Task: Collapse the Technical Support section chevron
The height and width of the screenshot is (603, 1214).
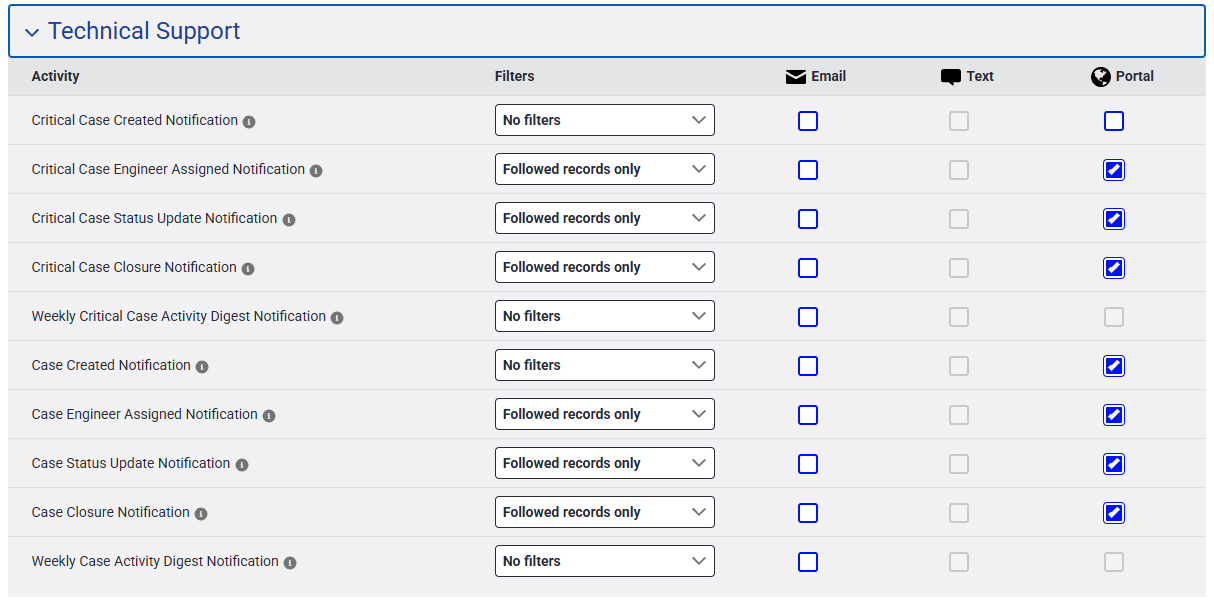Action: point(32,33)
